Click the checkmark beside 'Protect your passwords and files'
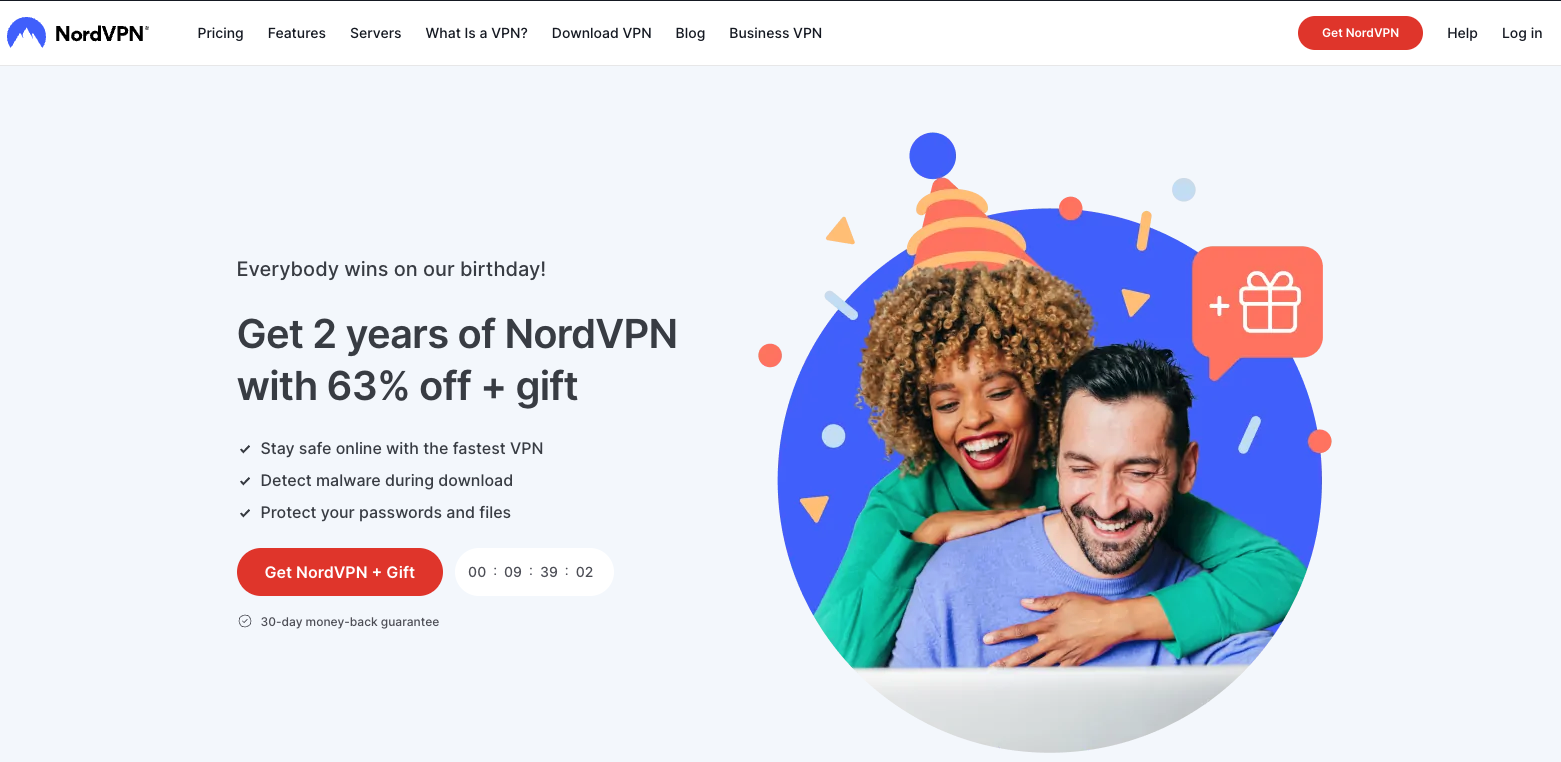Image resolution: width=1561 pixels, height=762 pixels. click(x=244, y=513)
